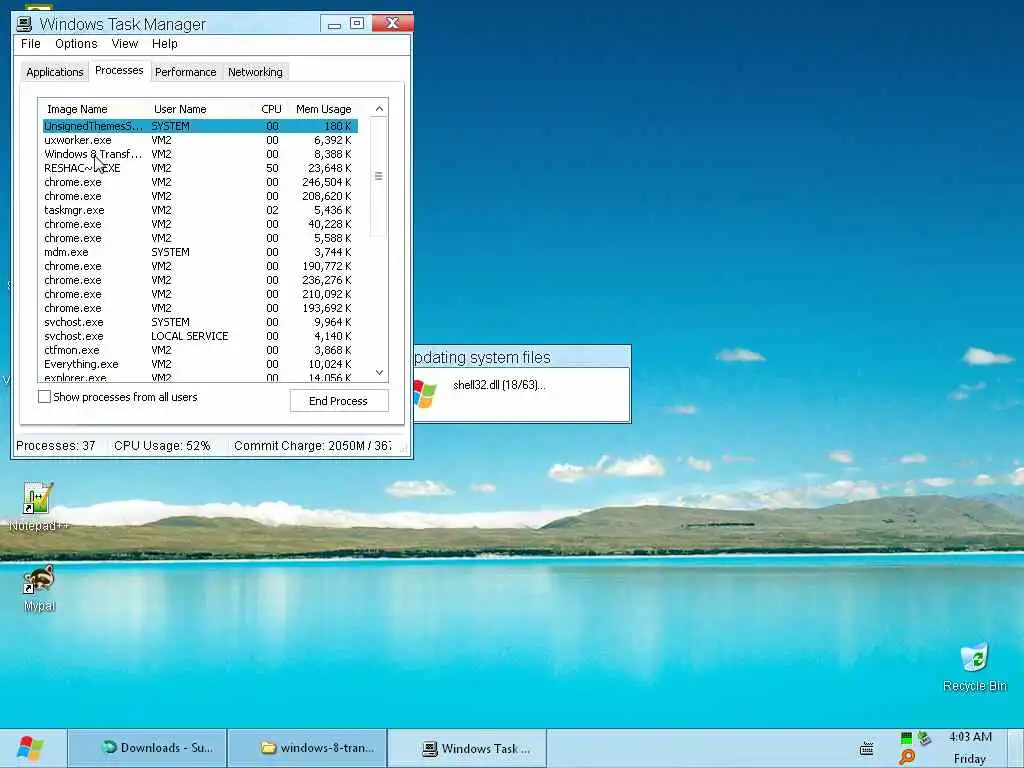
Task: Click the Windows flag logo in updating dialog
Action: [424, 394]
